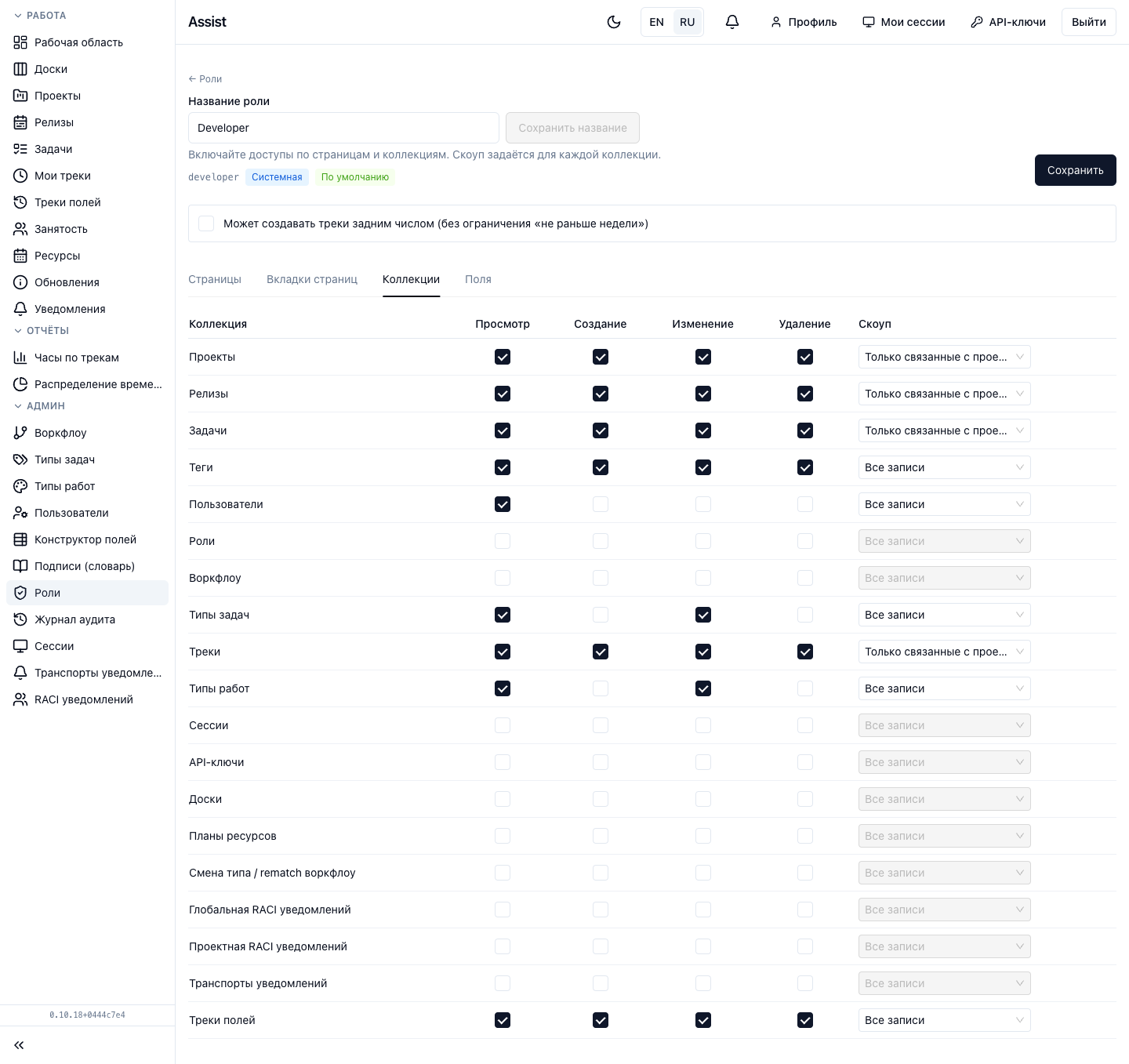Click the Занятость people icon
The image size is (1129, 1064).
click(x=20, y=229)
